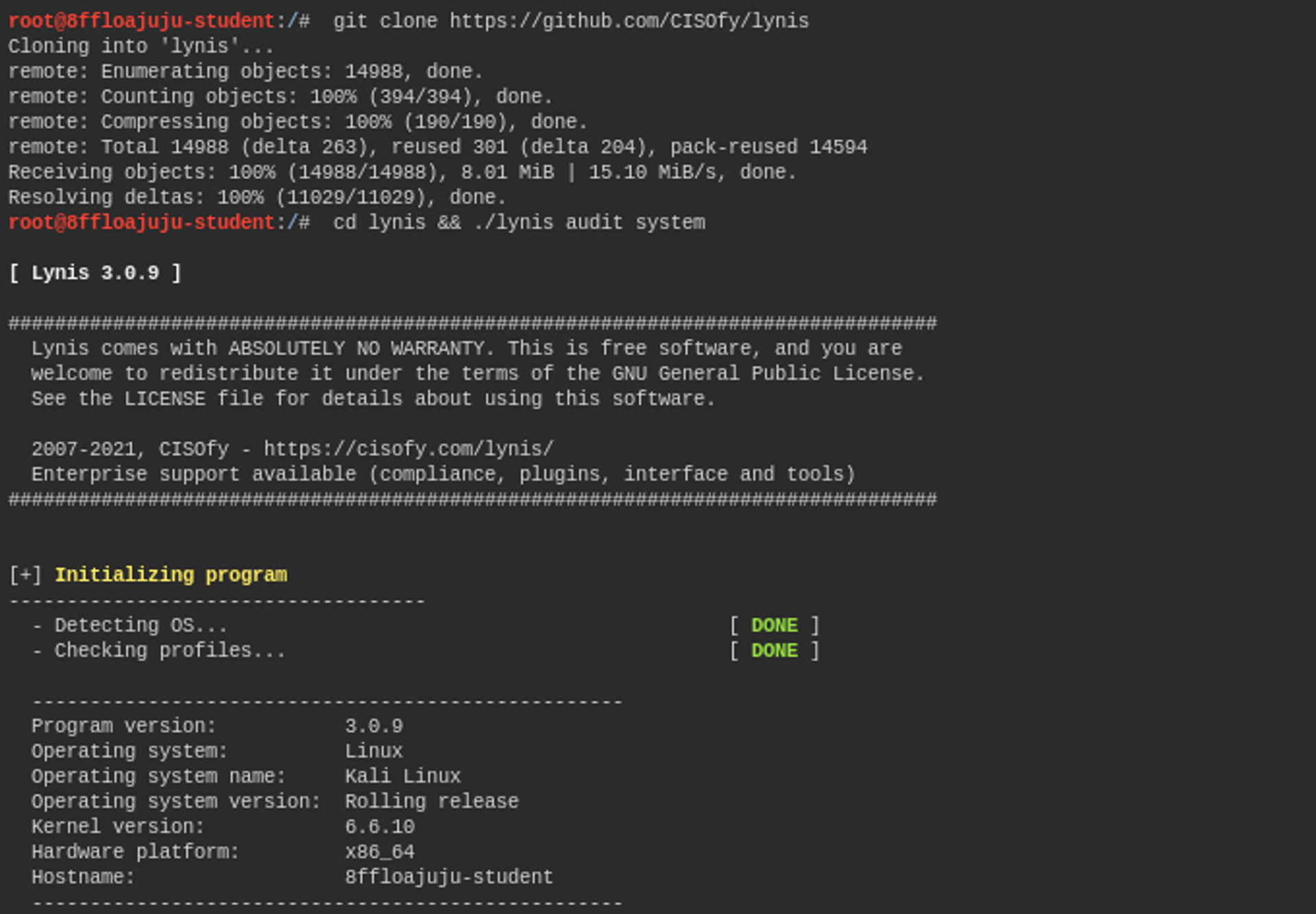1316x914 pixels.
Task: Click the Initializing program heading
Action: 171,575
